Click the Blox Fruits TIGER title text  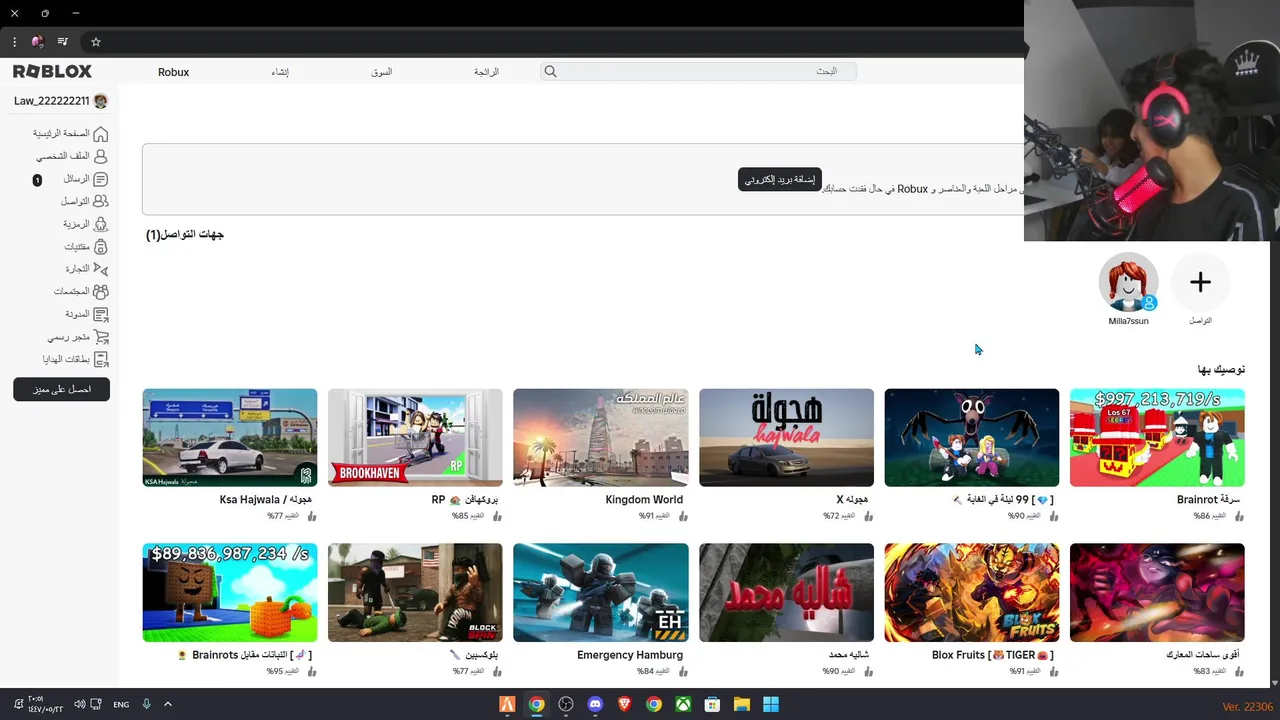pyautogui.click(x=992, y=655)
